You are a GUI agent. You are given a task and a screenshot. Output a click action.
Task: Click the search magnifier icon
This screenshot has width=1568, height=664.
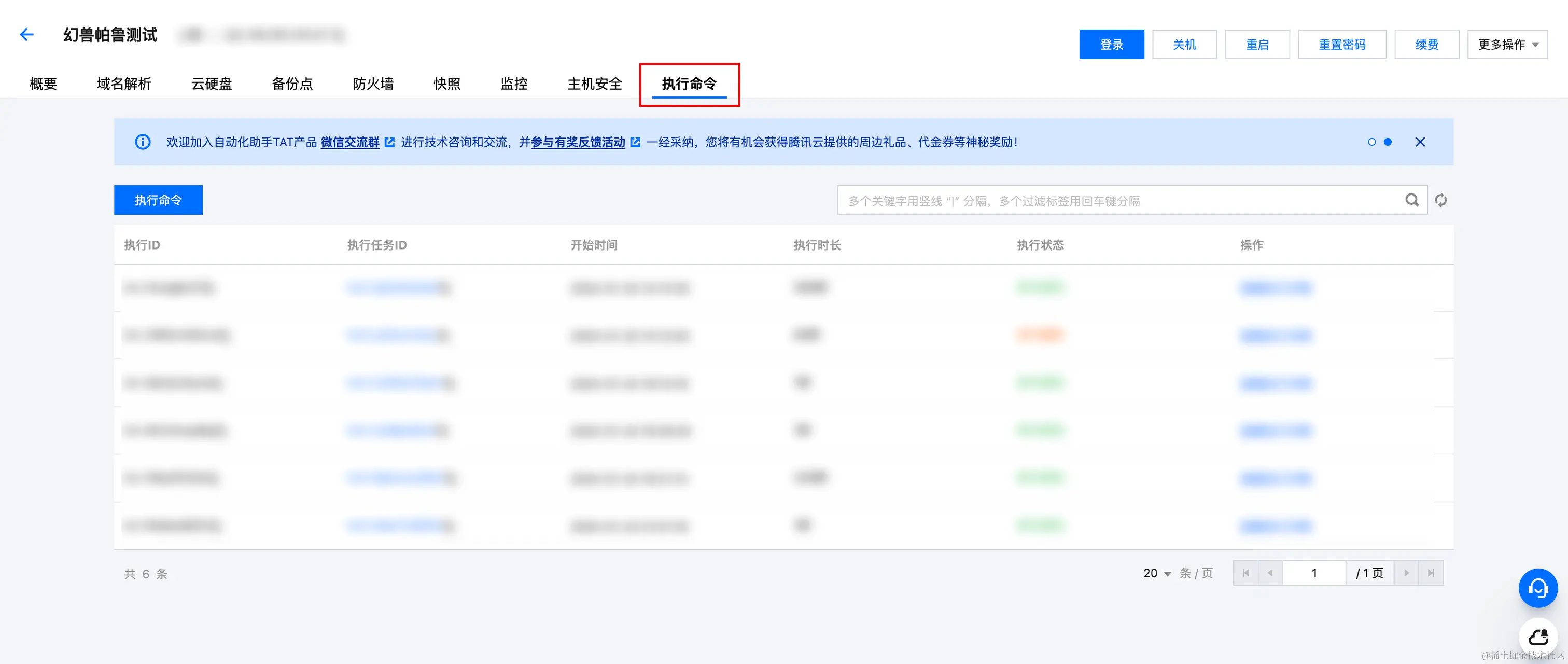1411,200
